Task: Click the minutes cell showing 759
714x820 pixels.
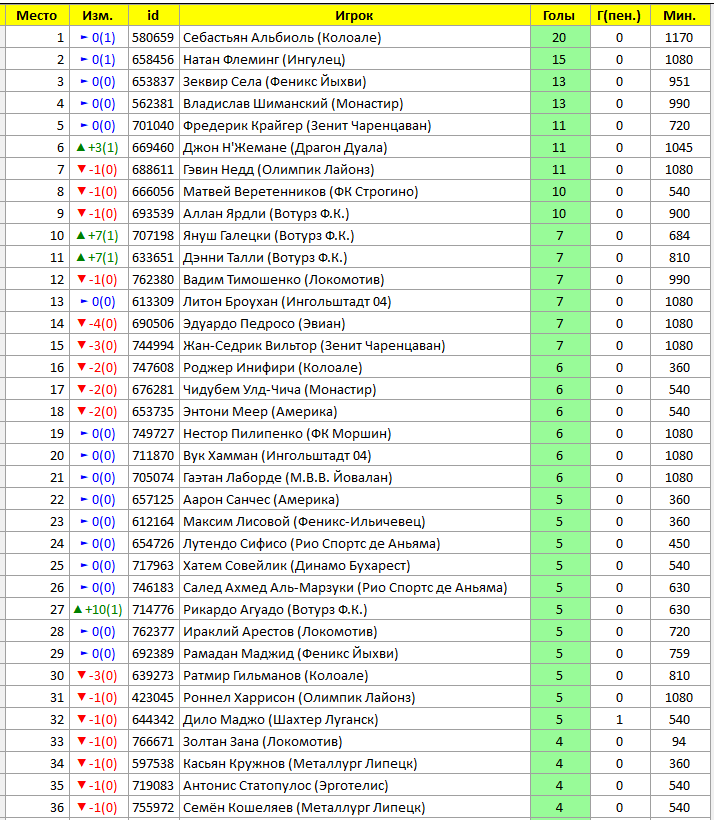Action: click(679, 654)
